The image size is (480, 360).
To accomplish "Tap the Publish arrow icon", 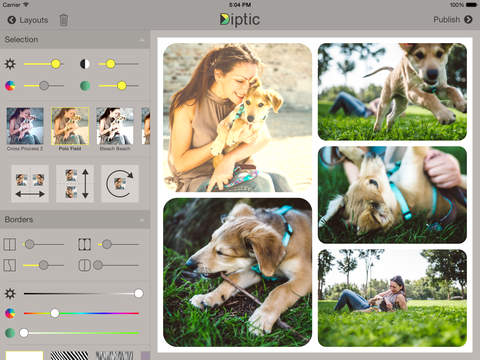I will click(x=468, y=20).
